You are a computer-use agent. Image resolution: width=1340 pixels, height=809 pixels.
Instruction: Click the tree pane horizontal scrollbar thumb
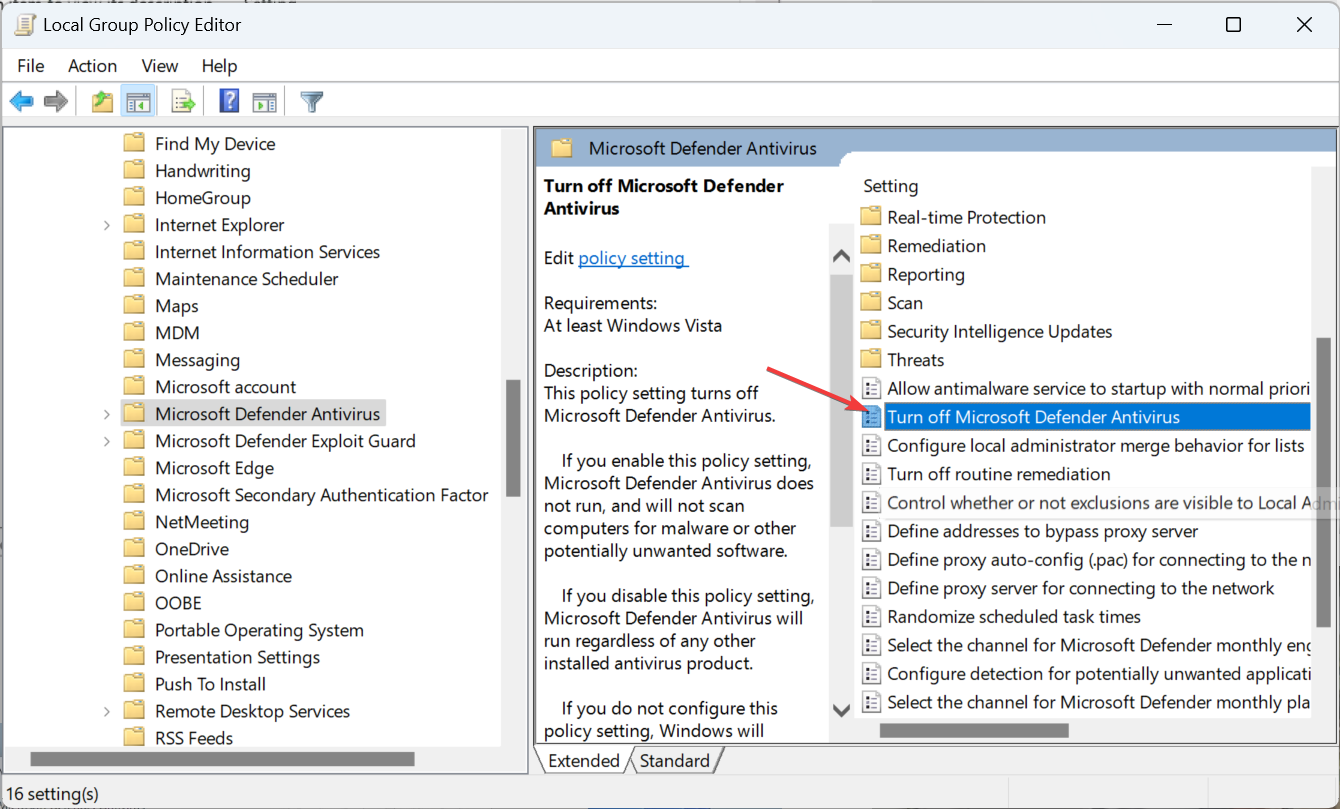point(222,759)
